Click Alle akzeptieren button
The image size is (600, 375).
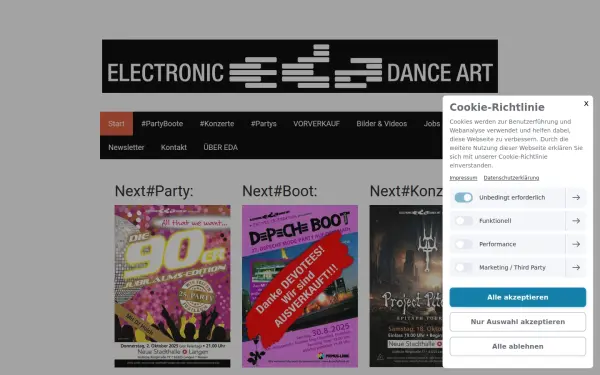tap(517, 297)
